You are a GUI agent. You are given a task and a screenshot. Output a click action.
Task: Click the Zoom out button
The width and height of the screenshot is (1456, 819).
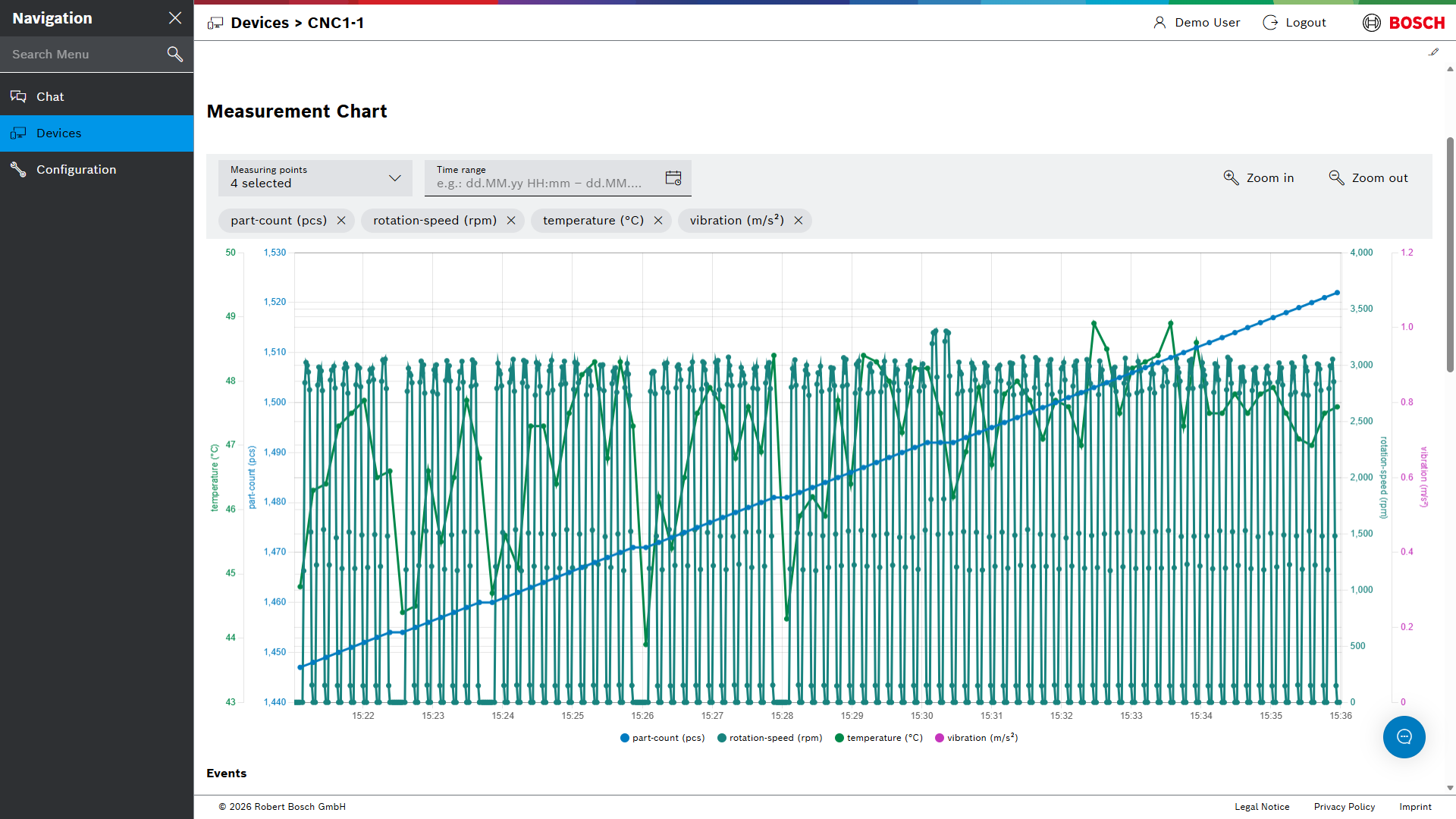pos(1369,177)
